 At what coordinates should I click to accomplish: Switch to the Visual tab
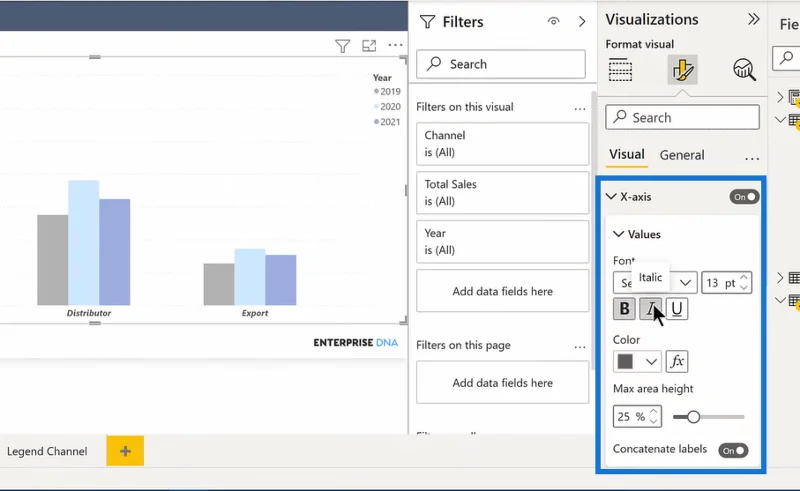[627, 155]
